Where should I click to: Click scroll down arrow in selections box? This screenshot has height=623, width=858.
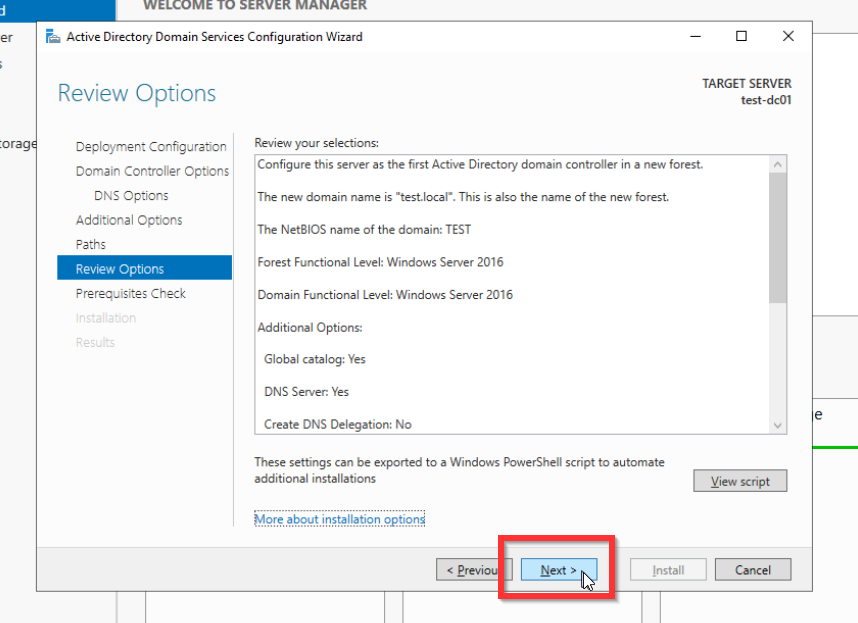coord(778,425)
